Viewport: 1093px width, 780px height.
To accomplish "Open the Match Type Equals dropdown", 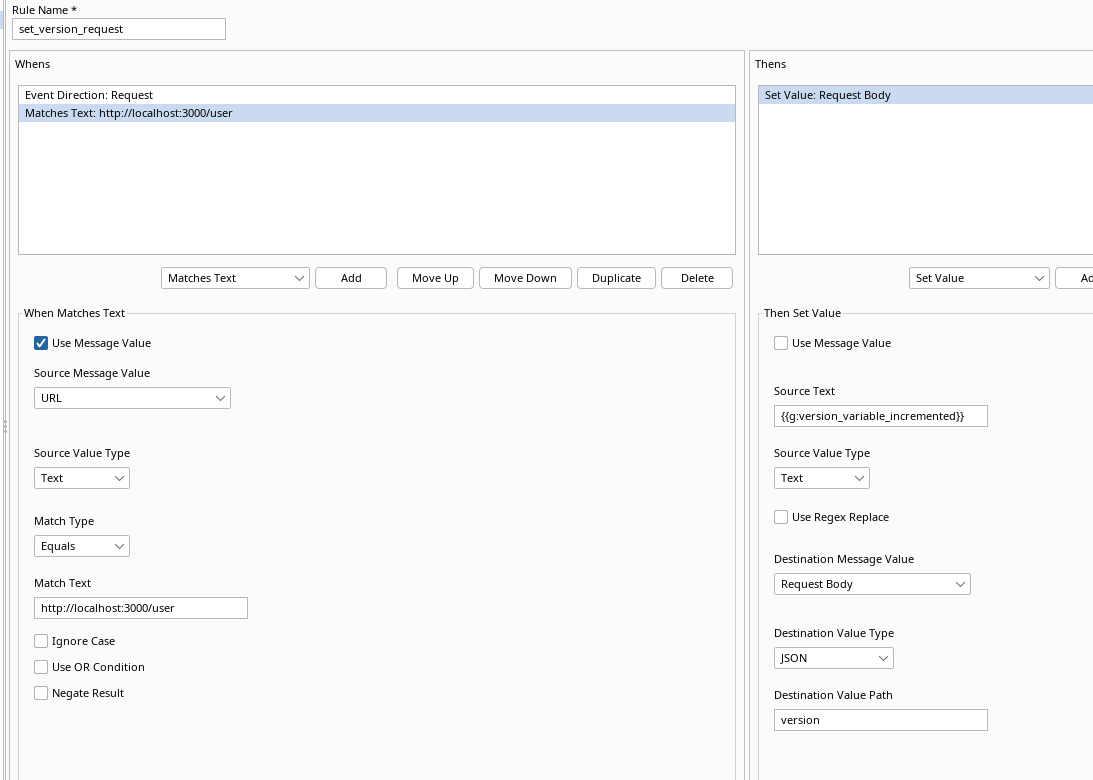I will (81, 546).
